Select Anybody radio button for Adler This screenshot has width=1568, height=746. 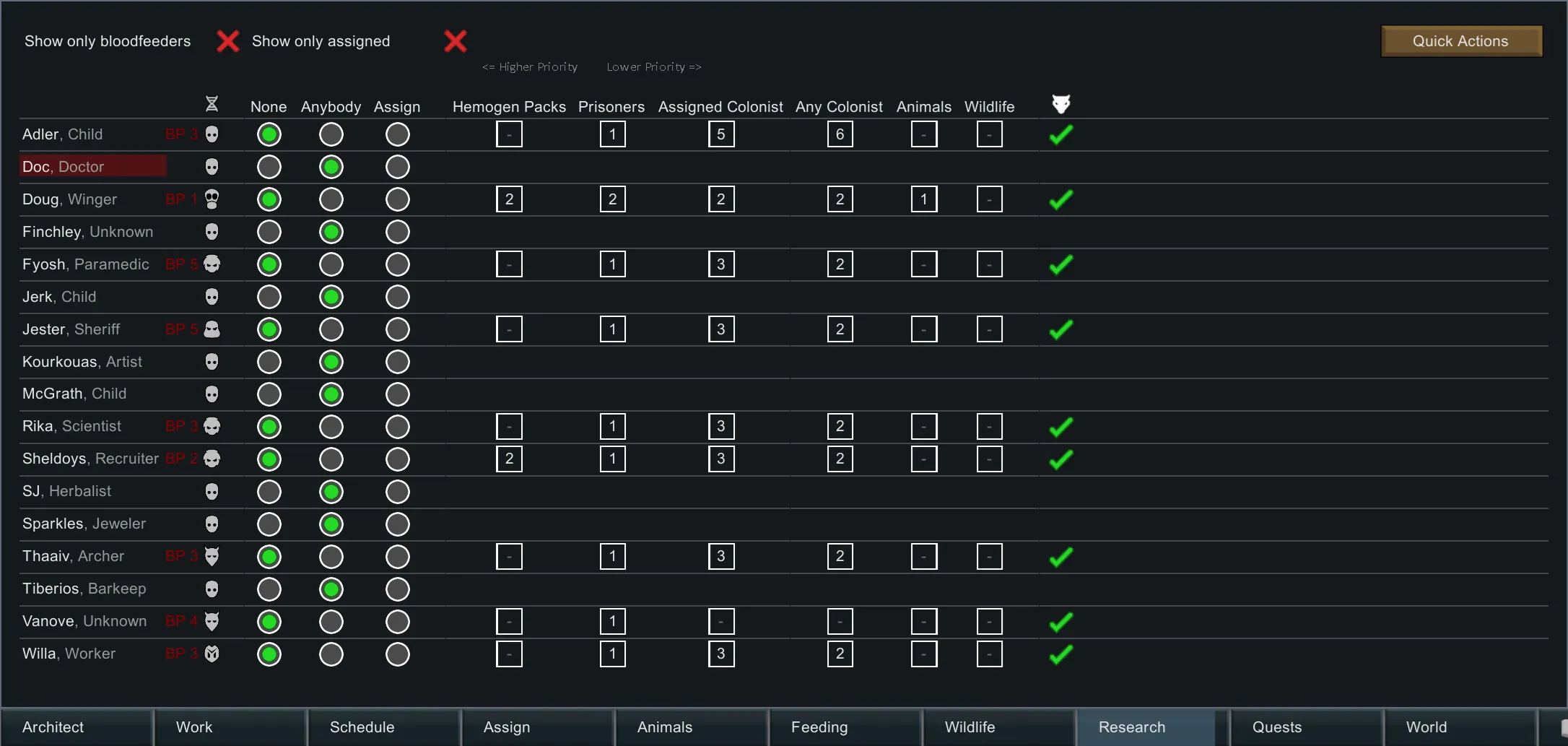click(x=331, y=134)
